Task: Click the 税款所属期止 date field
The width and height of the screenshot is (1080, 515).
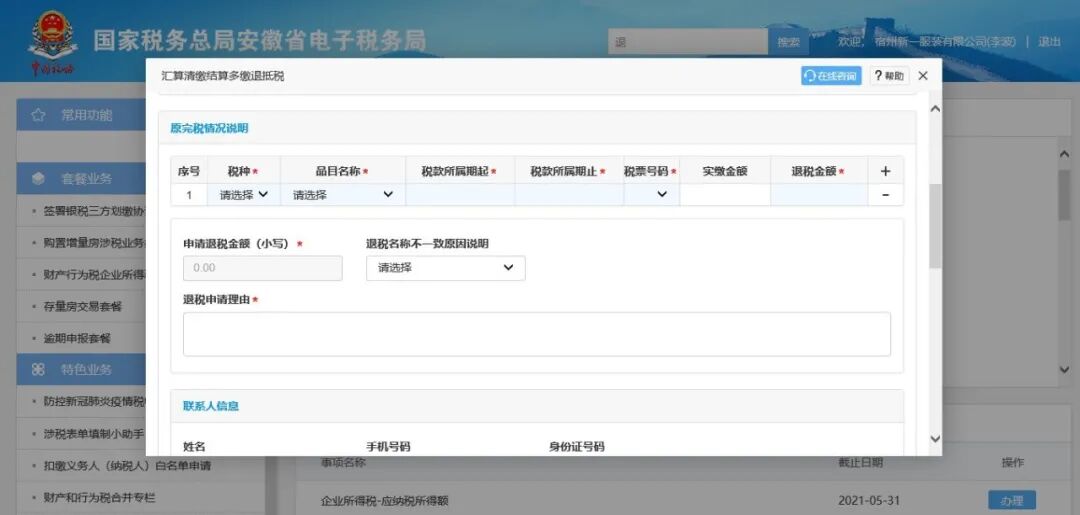Action: click(x=569, y=195)
